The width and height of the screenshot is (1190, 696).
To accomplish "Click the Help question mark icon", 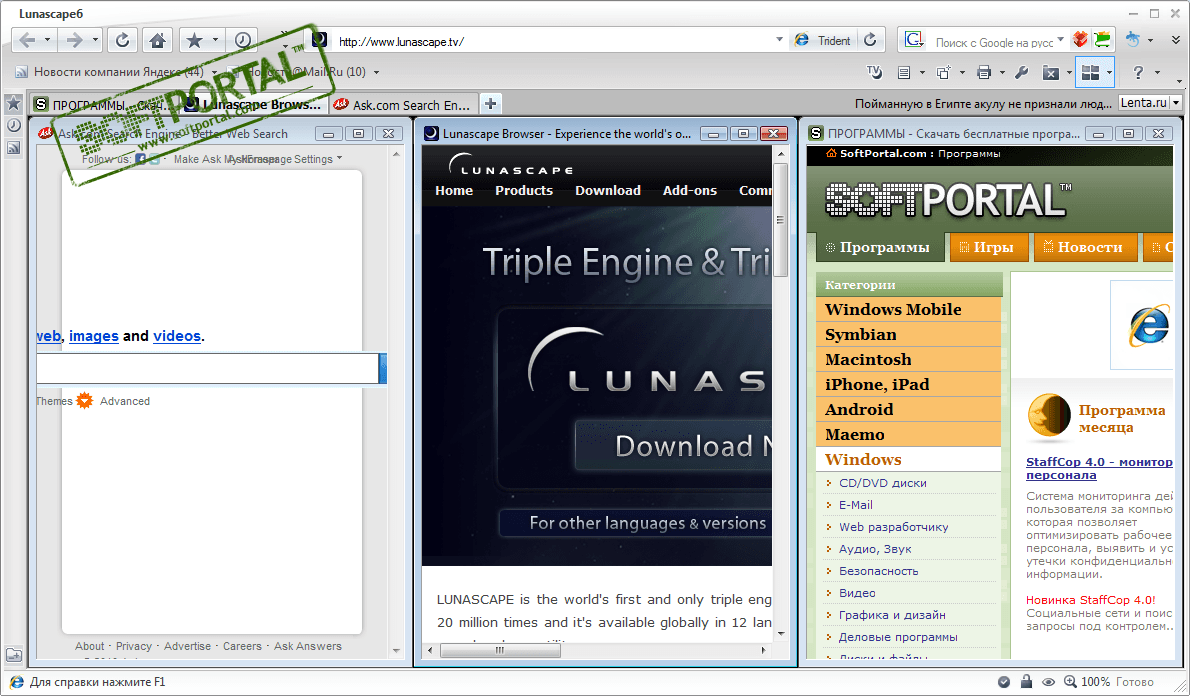I will pos(1138,73).
